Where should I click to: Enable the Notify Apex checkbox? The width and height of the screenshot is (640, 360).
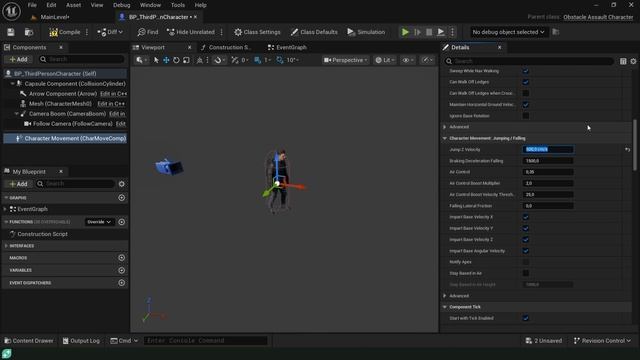coord(526,262)
